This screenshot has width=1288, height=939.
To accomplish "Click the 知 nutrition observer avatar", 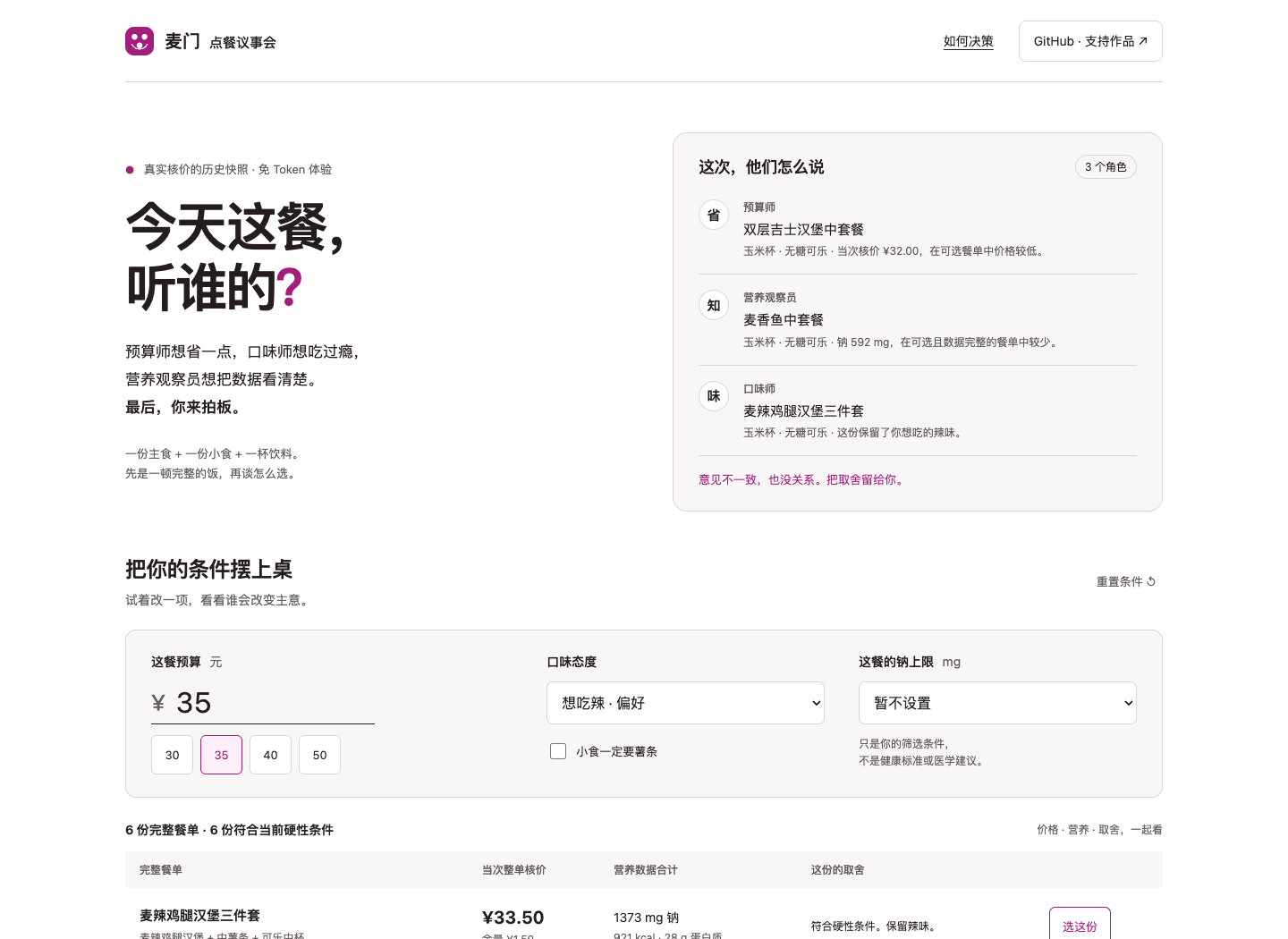I will 714,306.
